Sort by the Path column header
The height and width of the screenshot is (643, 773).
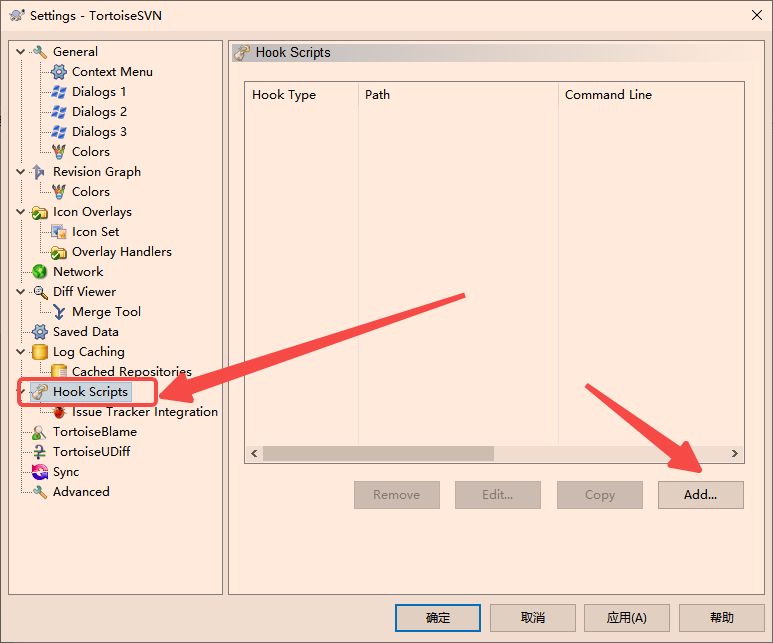458,95
